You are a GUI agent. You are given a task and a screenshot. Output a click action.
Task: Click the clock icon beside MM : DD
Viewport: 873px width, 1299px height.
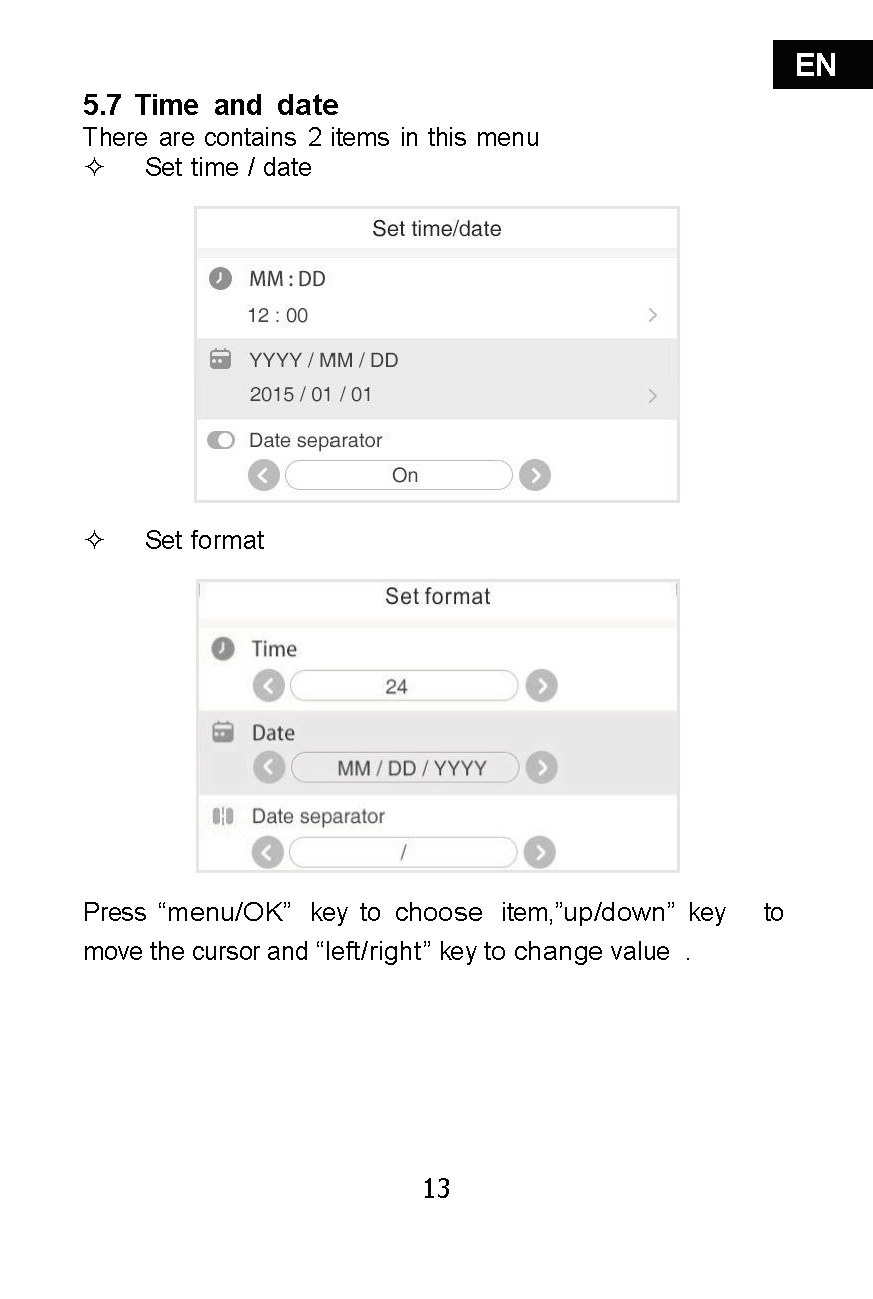[221, 279]
